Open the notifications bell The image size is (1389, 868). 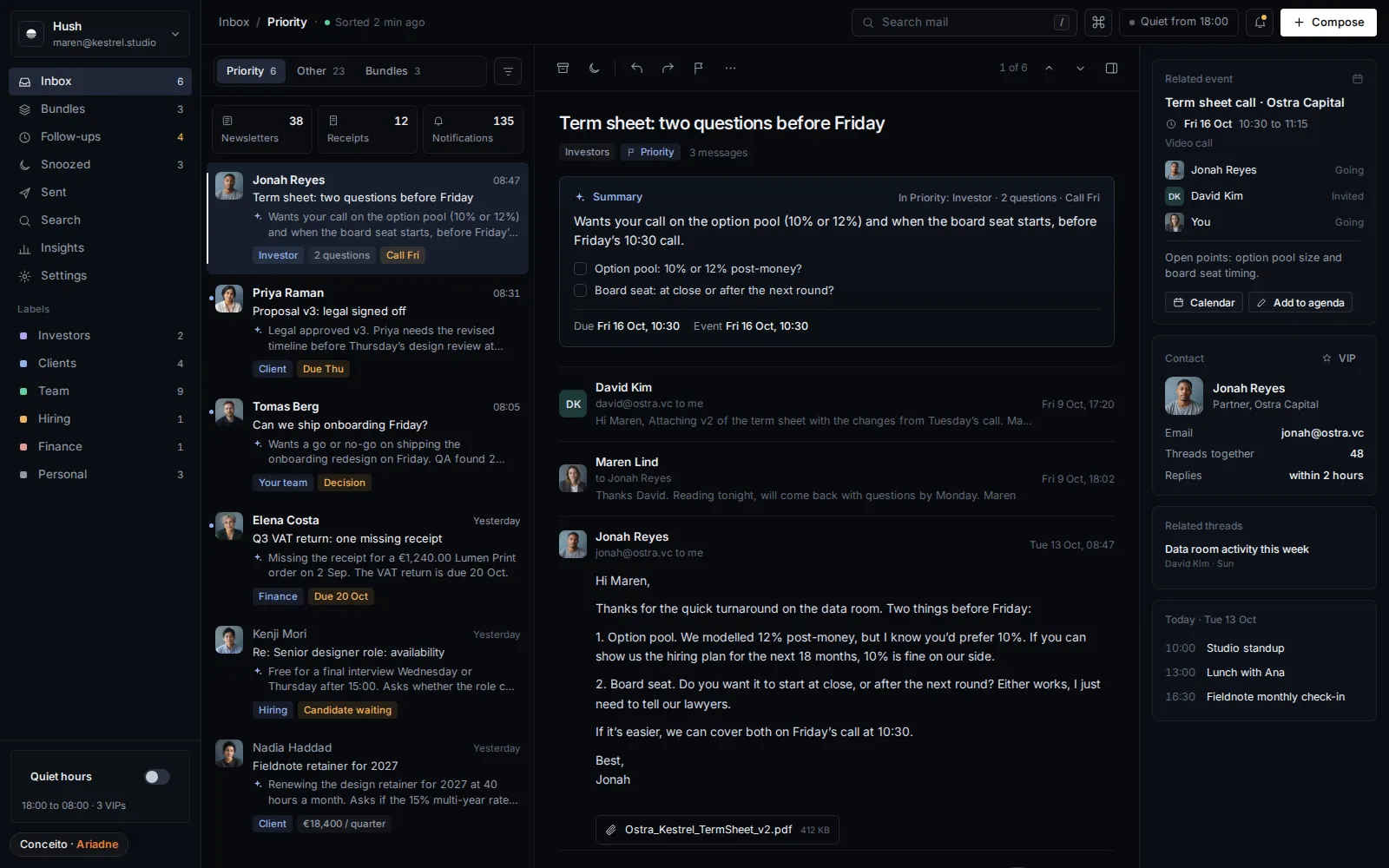click(x=1260, y=23)
